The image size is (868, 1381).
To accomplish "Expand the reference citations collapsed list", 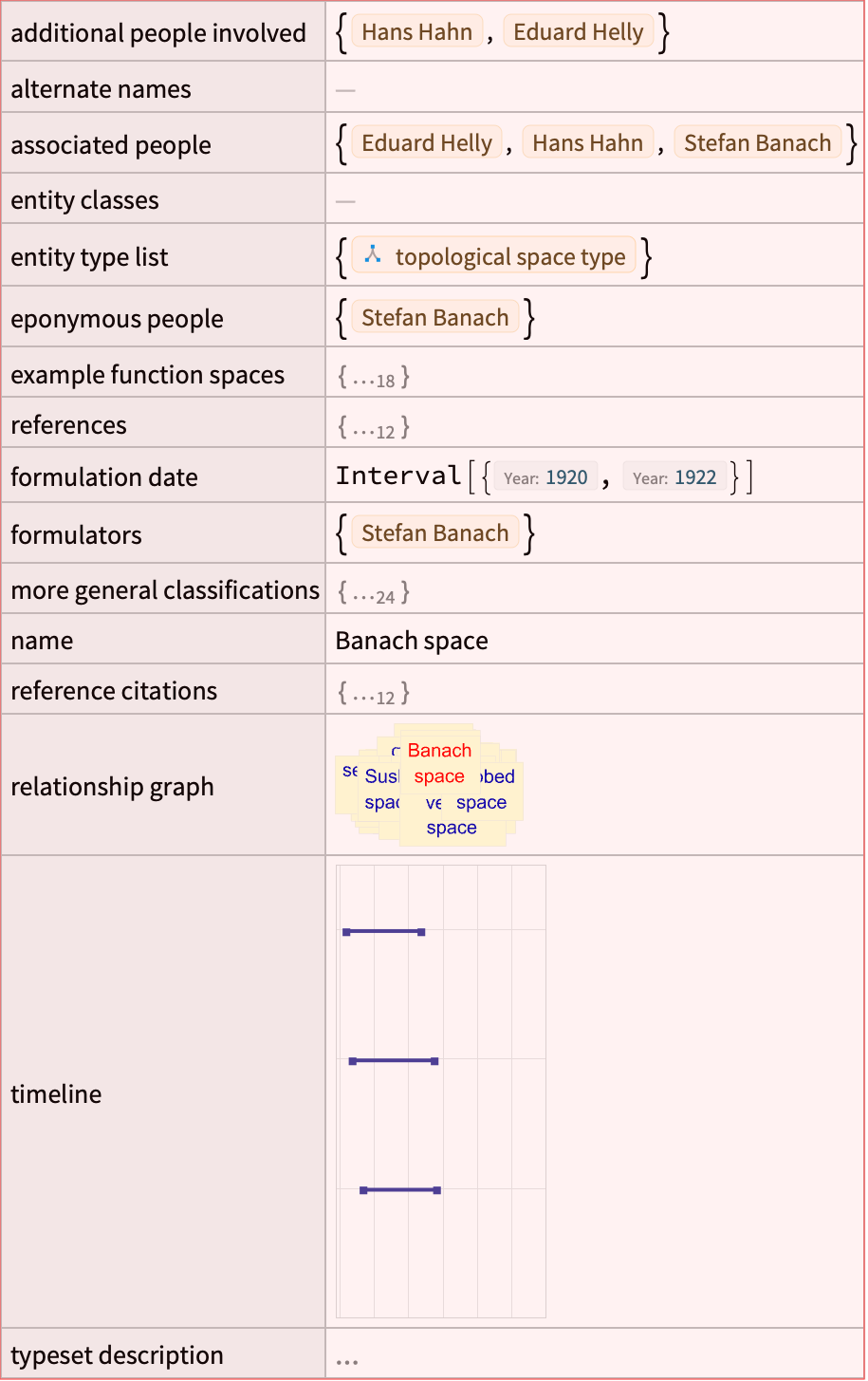I will [x=374, y=694].
